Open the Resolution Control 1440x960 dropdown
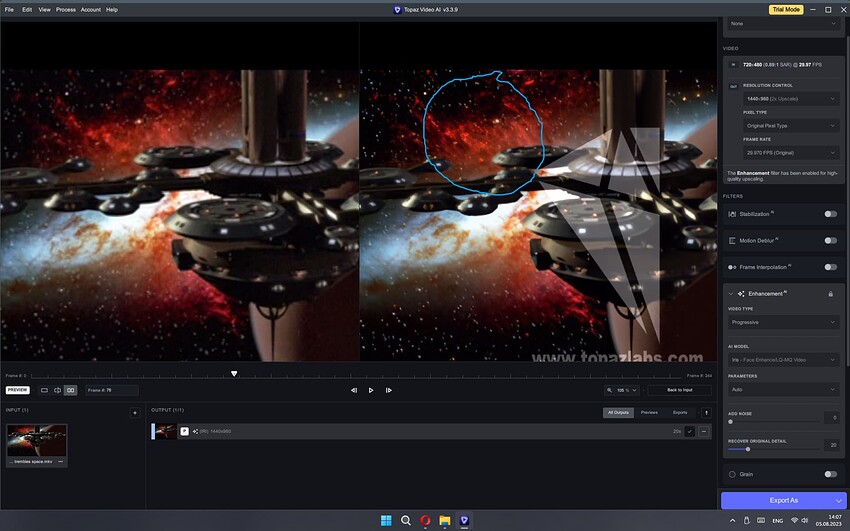This screenshot has height=531, width=850. pos(791,99)
